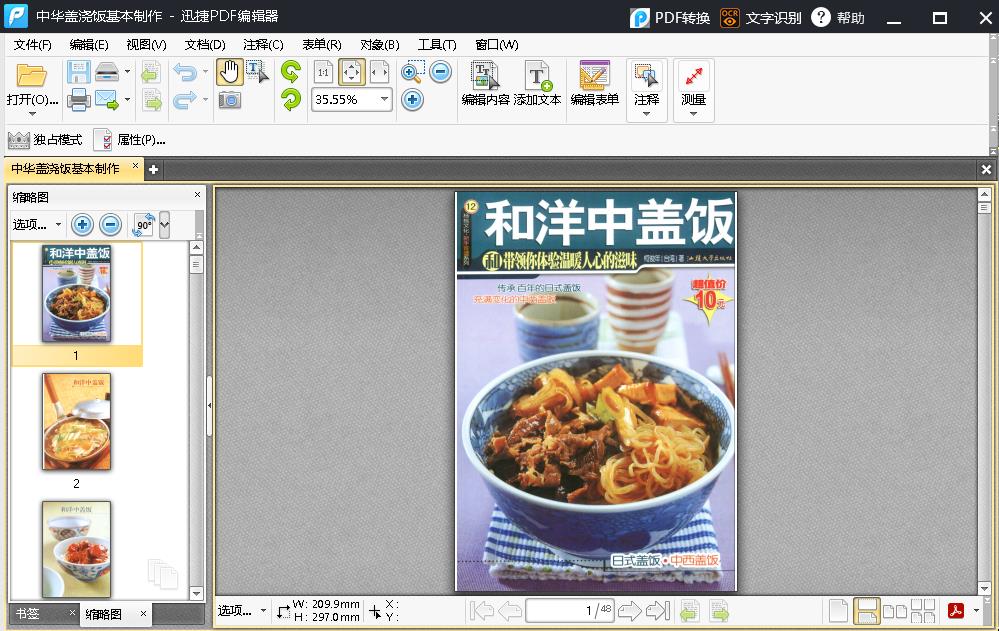Screen dimensions: 999x631
Task: Select multi-page grid layout in the status bar
Action: click(x=923, y=611)
